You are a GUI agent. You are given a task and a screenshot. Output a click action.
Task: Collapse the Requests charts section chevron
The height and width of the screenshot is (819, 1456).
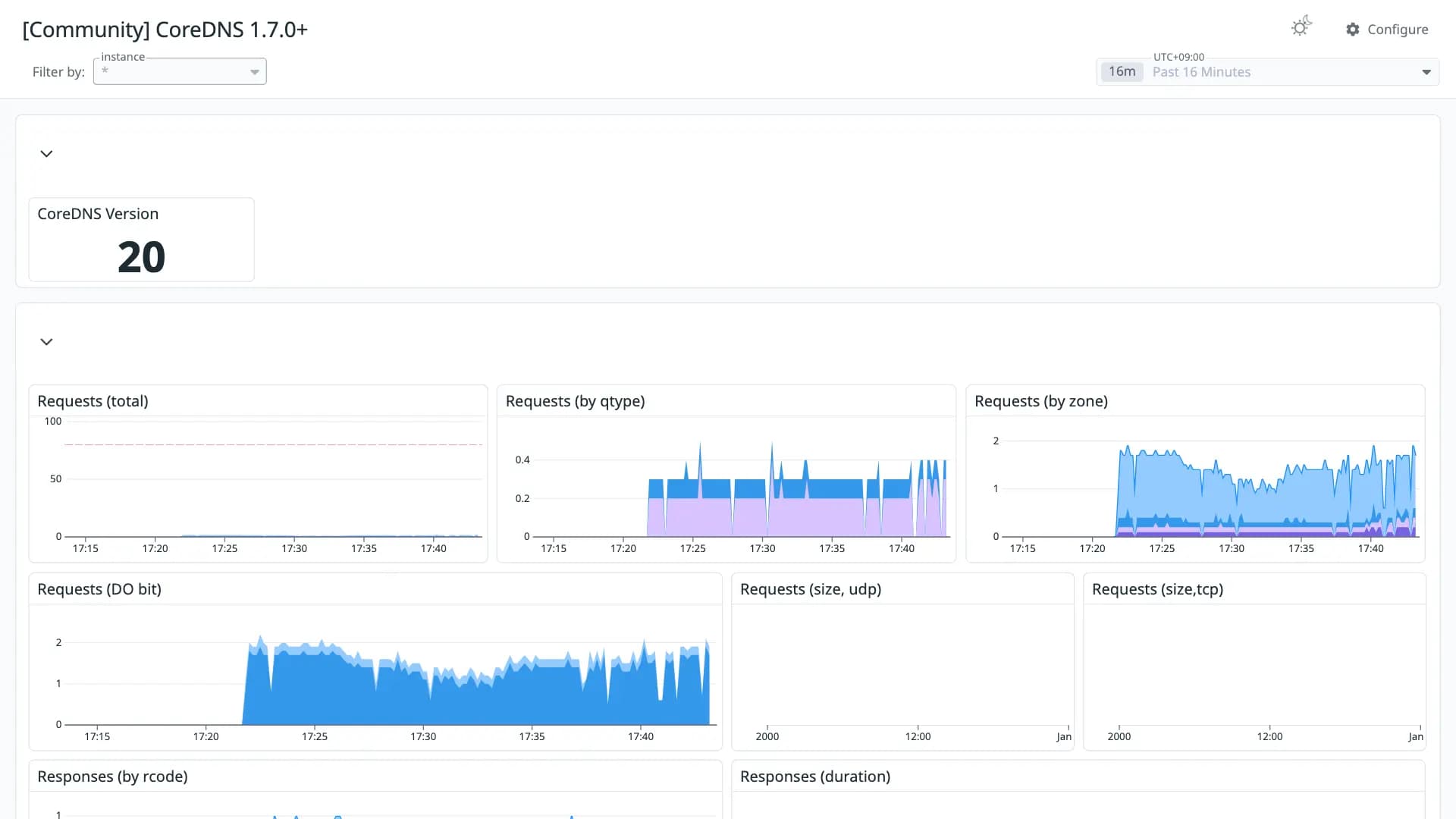[x=46, y=342]
